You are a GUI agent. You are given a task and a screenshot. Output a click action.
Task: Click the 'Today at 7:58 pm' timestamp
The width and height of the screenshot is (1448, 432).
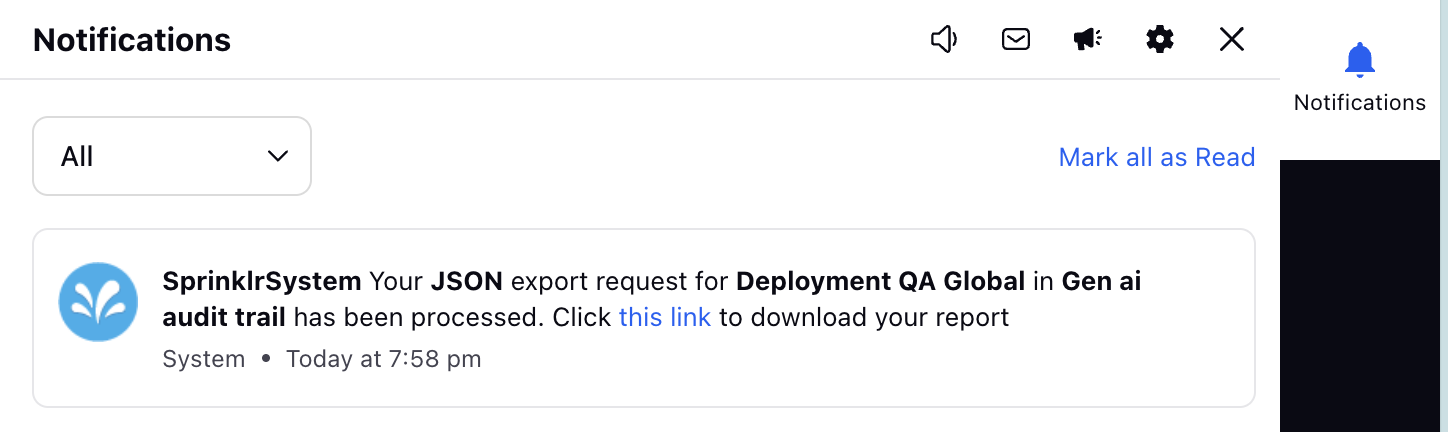coord(384,358)
